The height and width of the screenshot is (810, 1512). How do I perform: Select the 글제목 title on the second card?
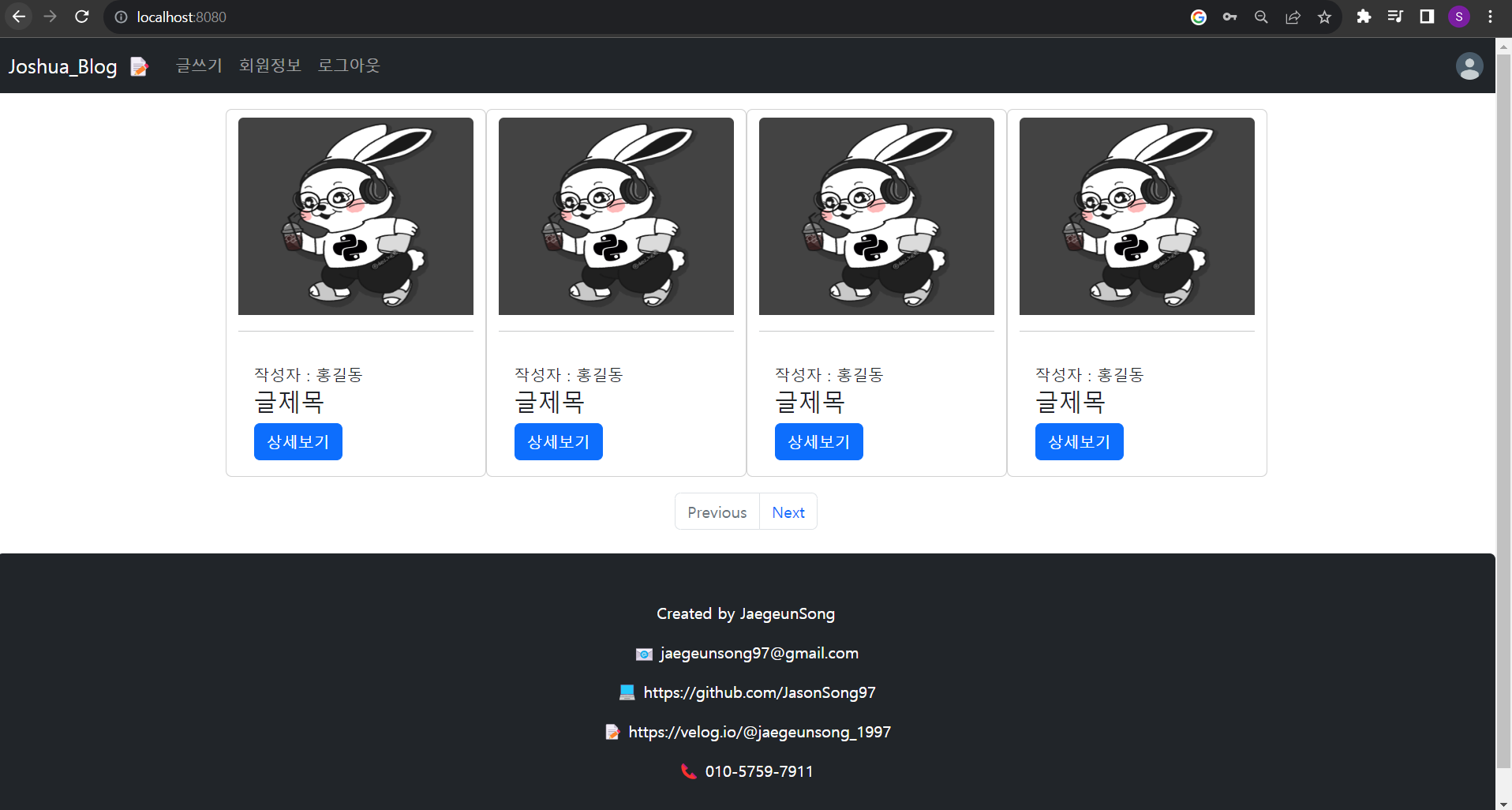(x=549, y=402)
